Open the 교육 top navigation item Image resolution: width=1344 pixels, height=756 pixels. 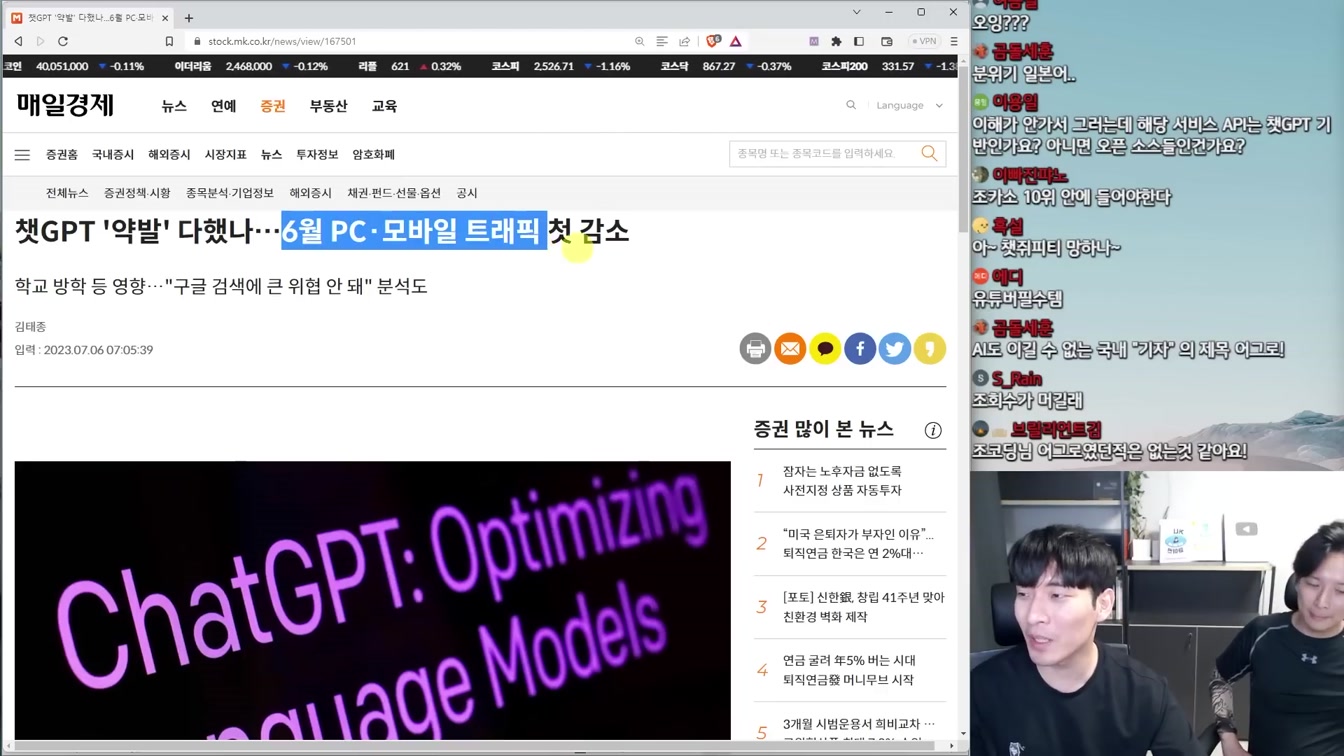pyautogui.click(x=384, y=106)
